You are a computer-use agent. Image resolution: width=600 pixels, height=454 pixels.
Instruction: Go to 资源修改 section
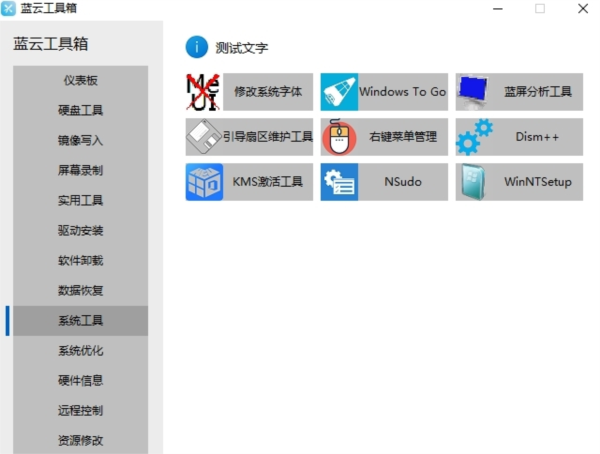click(80, 440)
